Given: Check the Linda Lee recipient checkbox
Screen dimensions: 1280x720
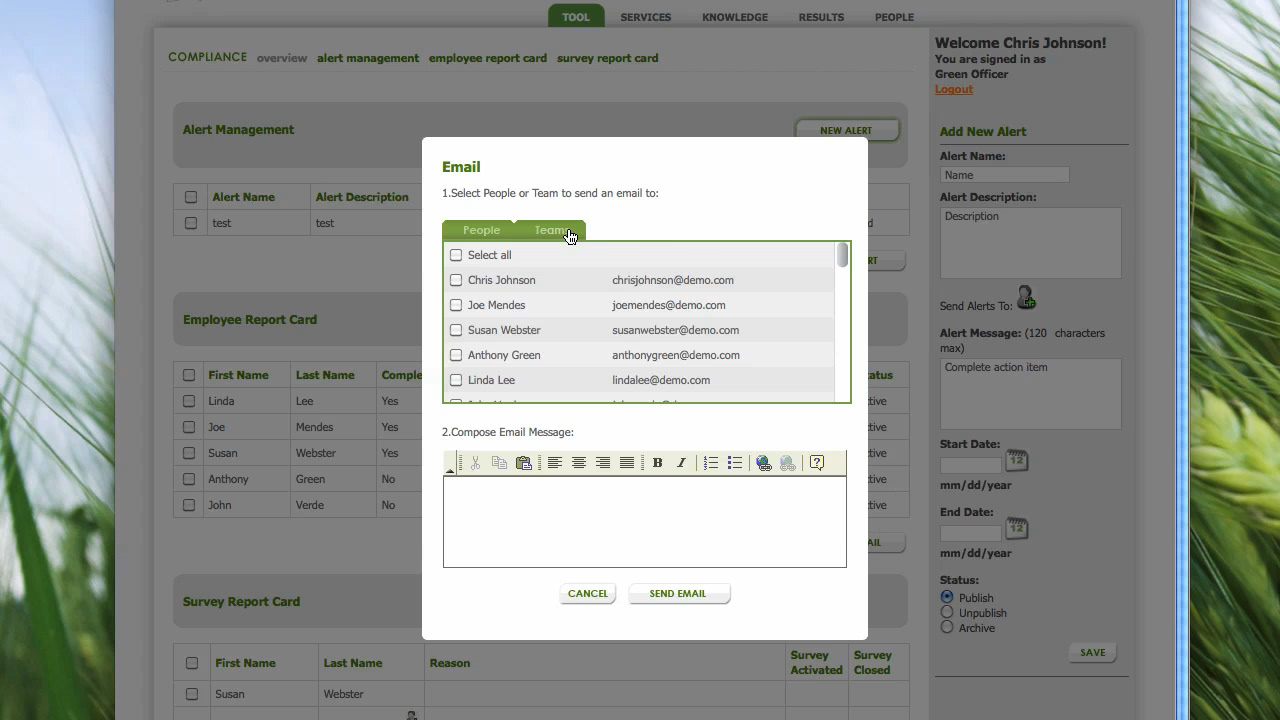Looking at the screenshot, I should tap(456, 380).
